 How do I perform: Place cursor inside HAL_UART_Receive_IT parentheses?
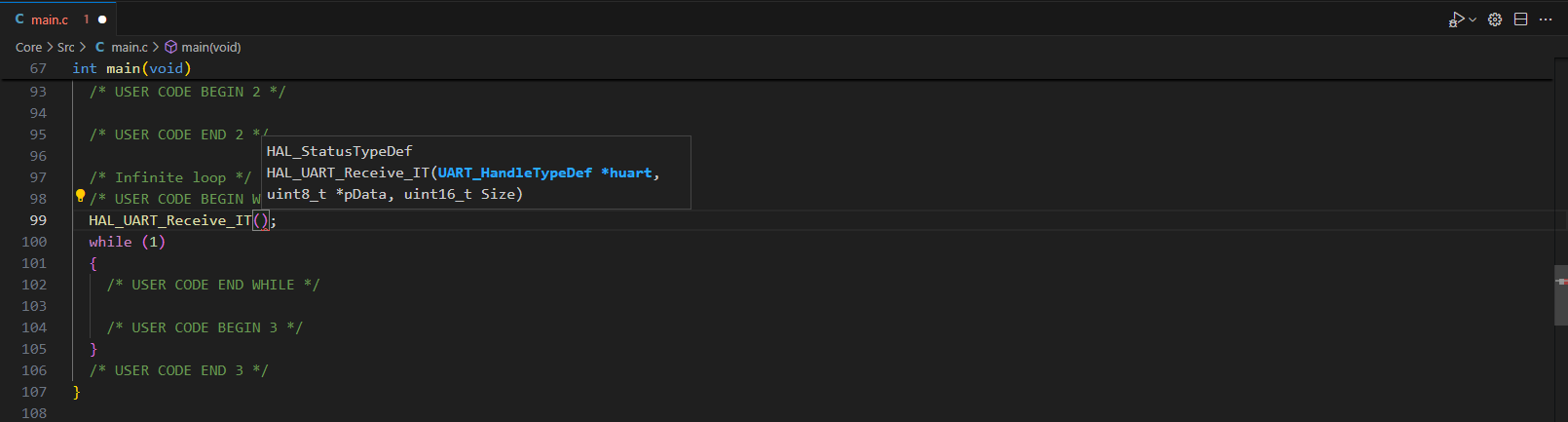coord(261,220)
